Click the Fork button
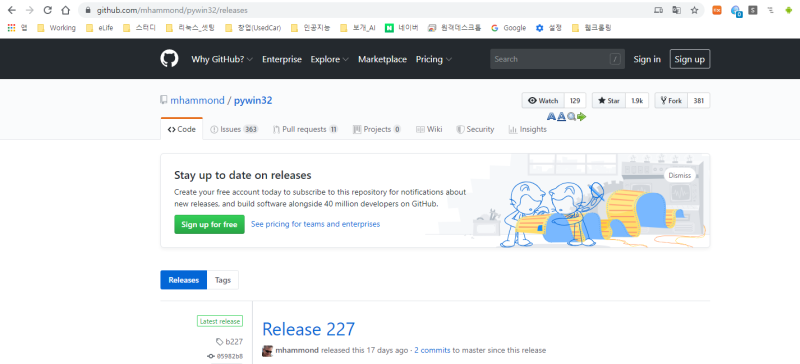This screenshot has width=800, height=364. click(671, 101)
